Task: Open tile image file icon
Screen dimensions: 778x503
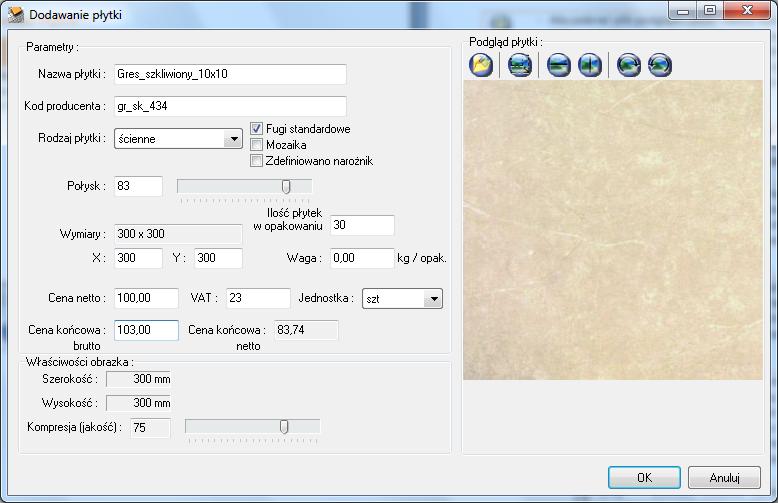Action: point(481,65)
